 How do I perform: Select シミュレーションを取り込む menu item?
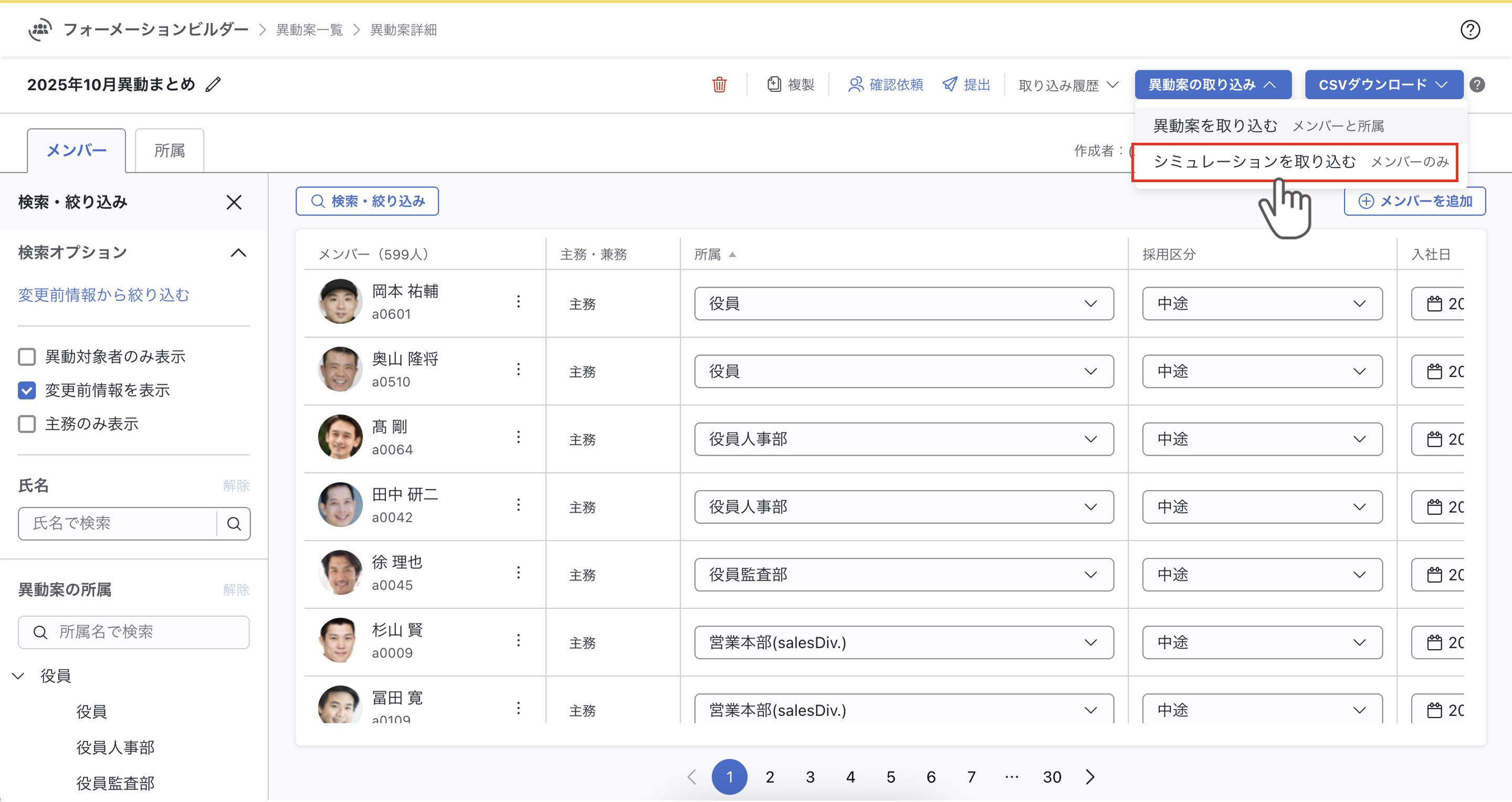click(x=1255, y=161)
